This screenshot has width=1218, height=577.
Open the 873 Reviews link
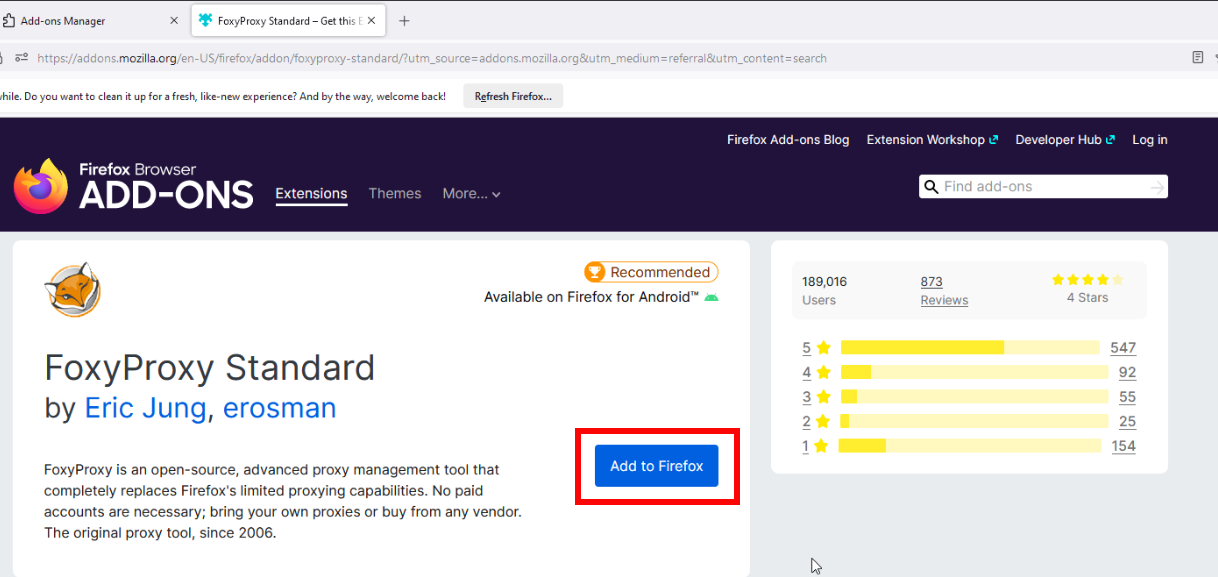pos(944,290)
